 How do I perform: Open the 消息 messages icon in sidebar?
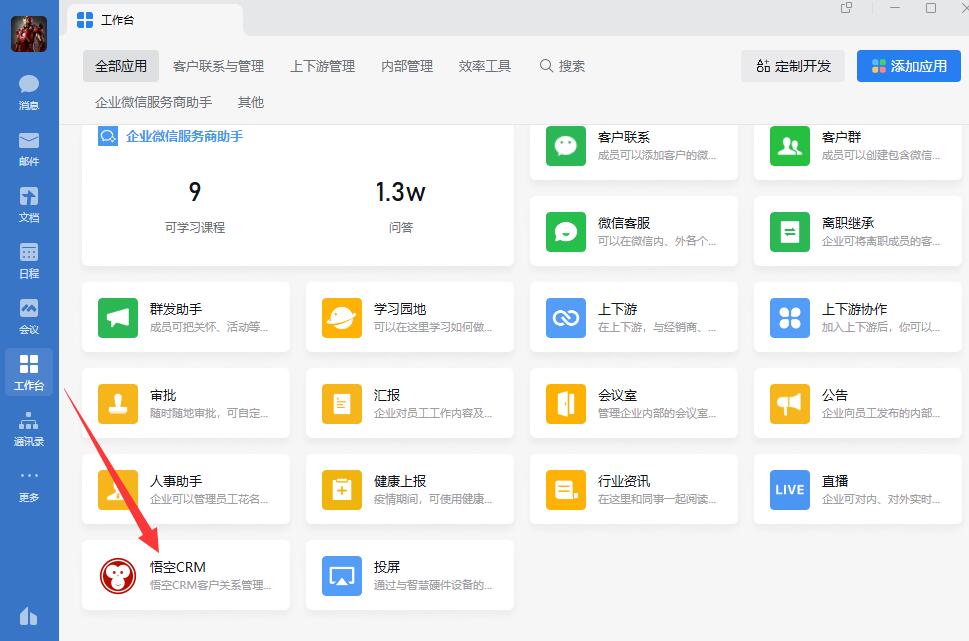tap(29, 91)
